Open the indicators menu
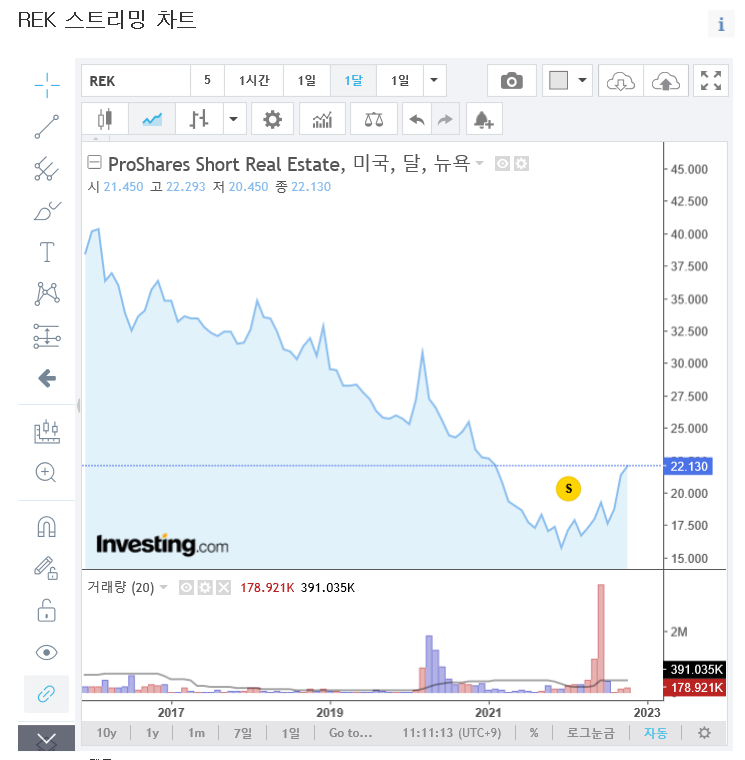Screen dimensions: 745x760 point(322,119)
